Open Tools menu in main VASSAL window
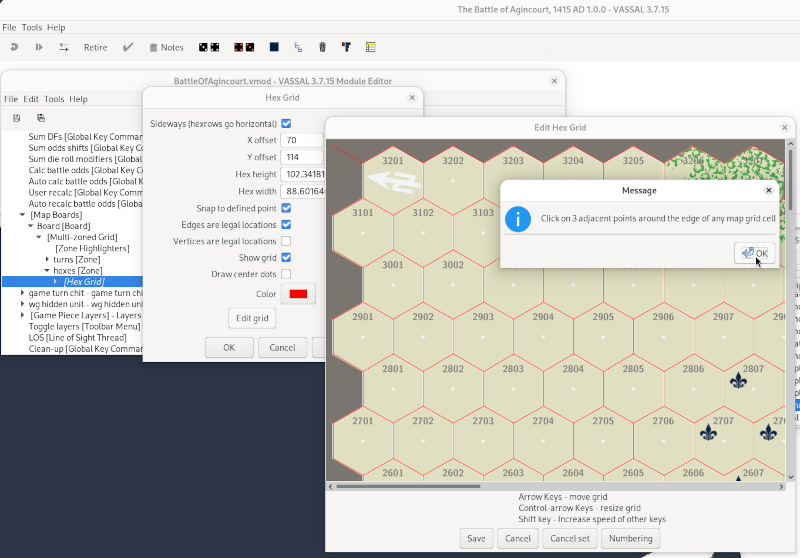Viewport: 800px width, 558px height. point(32,28)
